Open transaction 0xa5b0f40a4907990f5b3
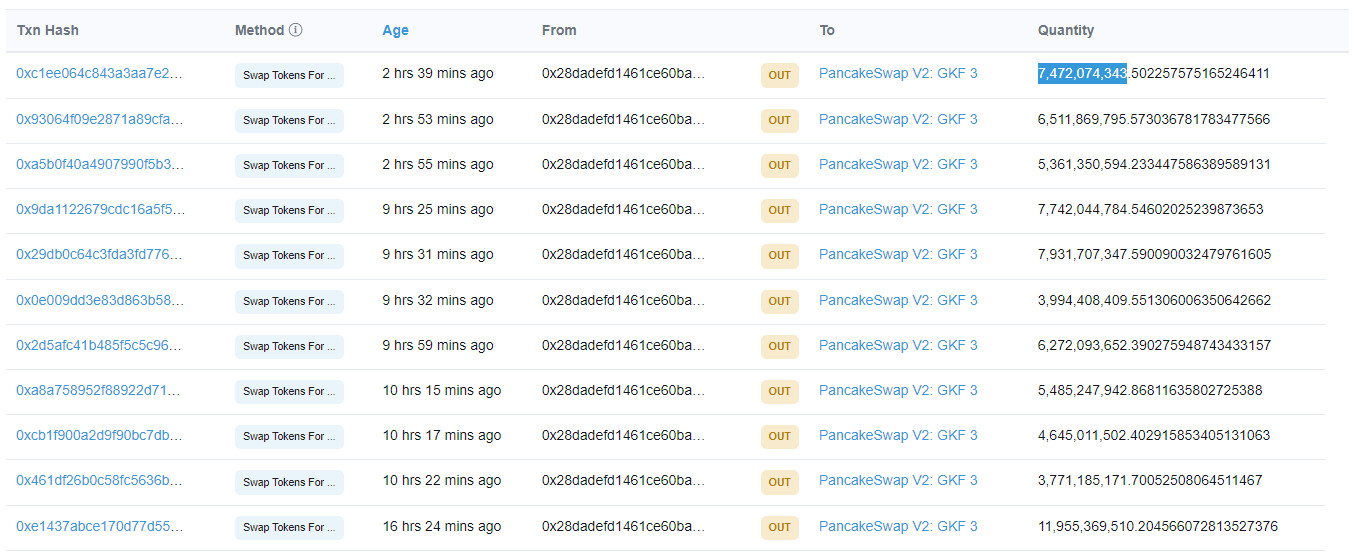The image size is (1360, 553). 99,165
